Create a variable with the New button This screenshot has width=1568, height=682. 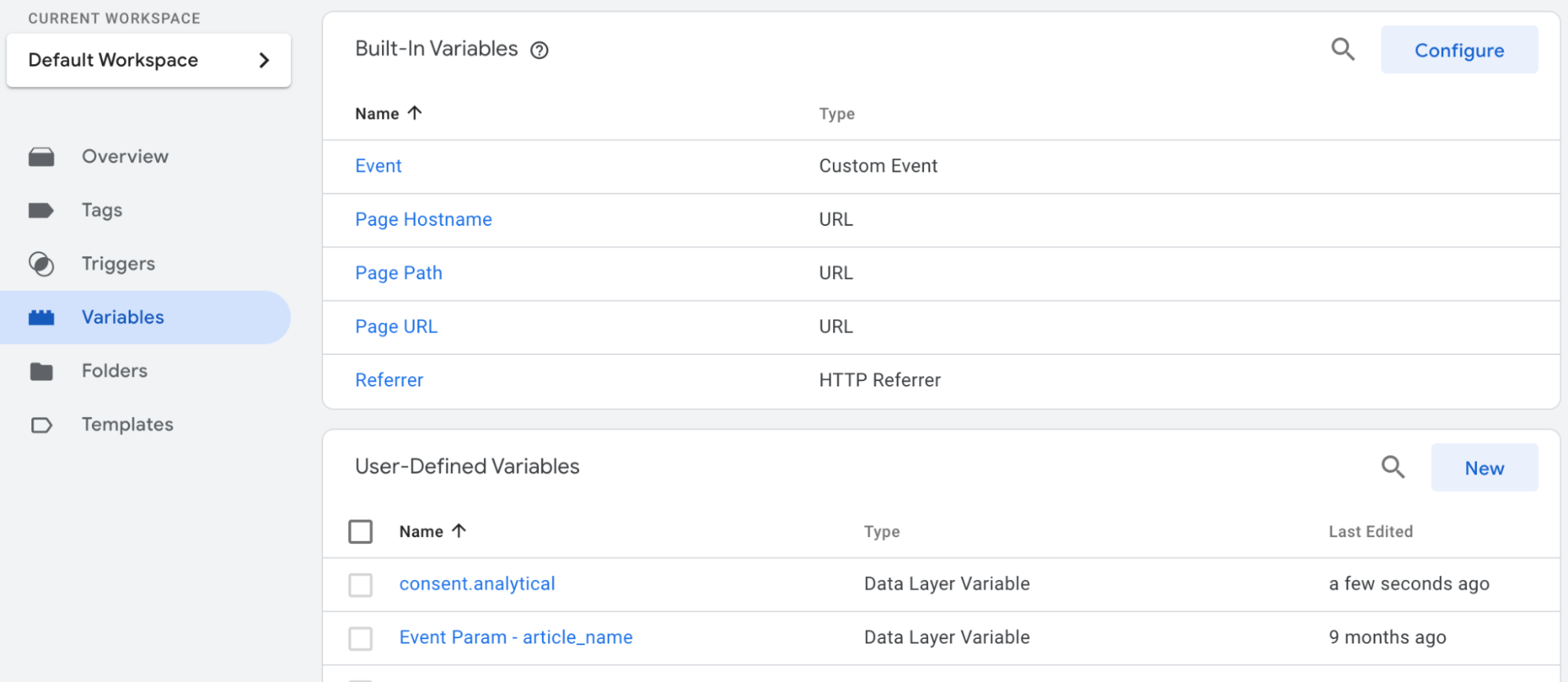click(1484, 468)
